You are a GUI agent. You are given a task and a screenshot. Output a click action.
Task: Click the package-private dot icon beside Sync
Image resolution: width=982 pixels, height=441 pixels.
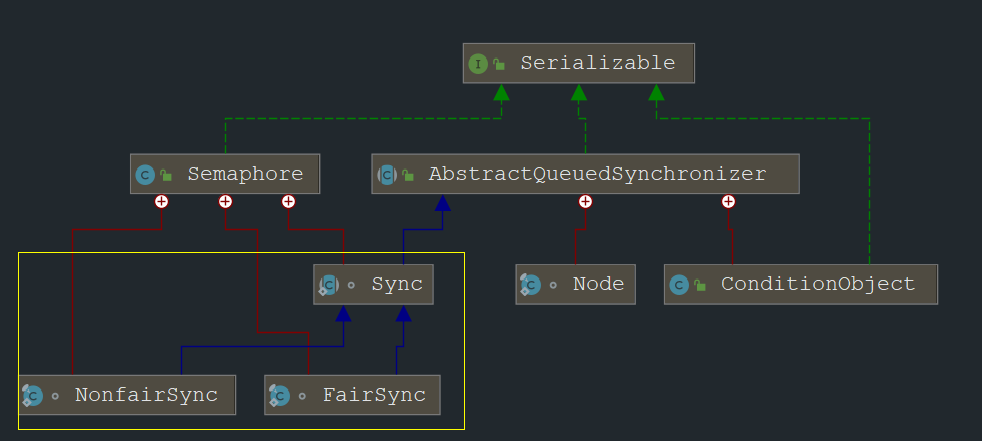351,285
